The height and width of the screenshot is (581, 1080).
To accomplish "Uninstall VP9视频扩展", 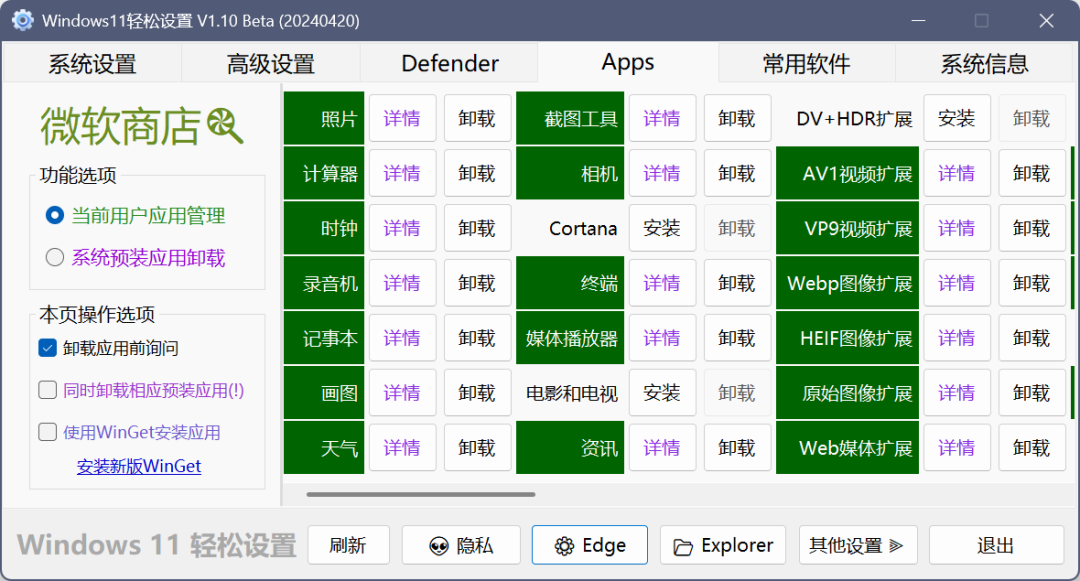I will click(1032, 228).
